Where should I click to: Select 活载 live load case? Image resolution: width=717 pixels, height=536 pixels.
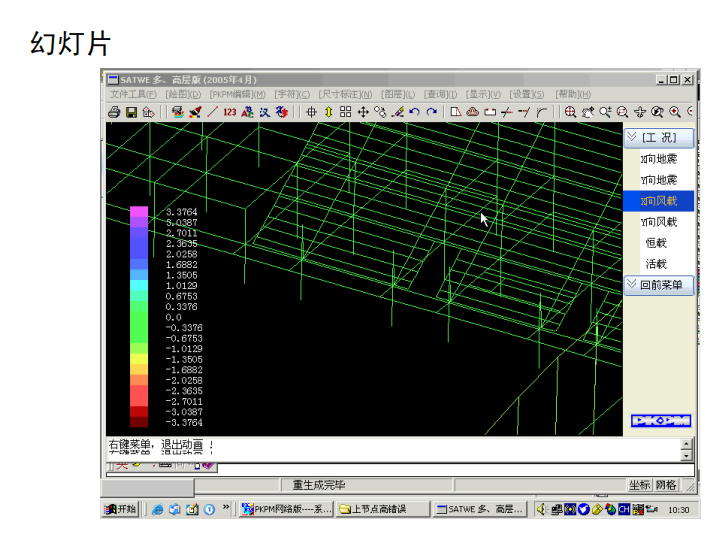(656, 264)
